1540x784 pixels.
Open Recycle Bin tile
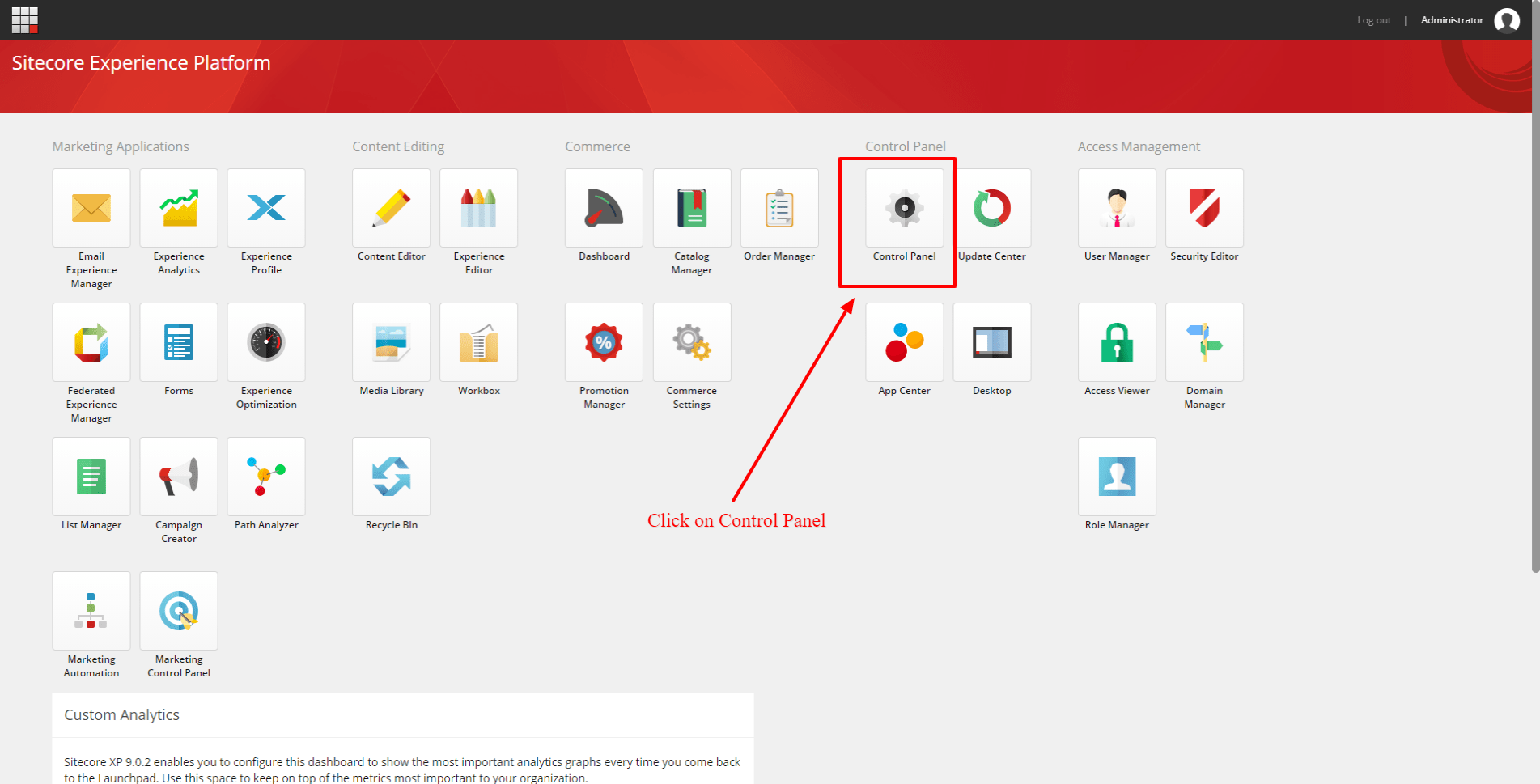click(x=392, y=476)
